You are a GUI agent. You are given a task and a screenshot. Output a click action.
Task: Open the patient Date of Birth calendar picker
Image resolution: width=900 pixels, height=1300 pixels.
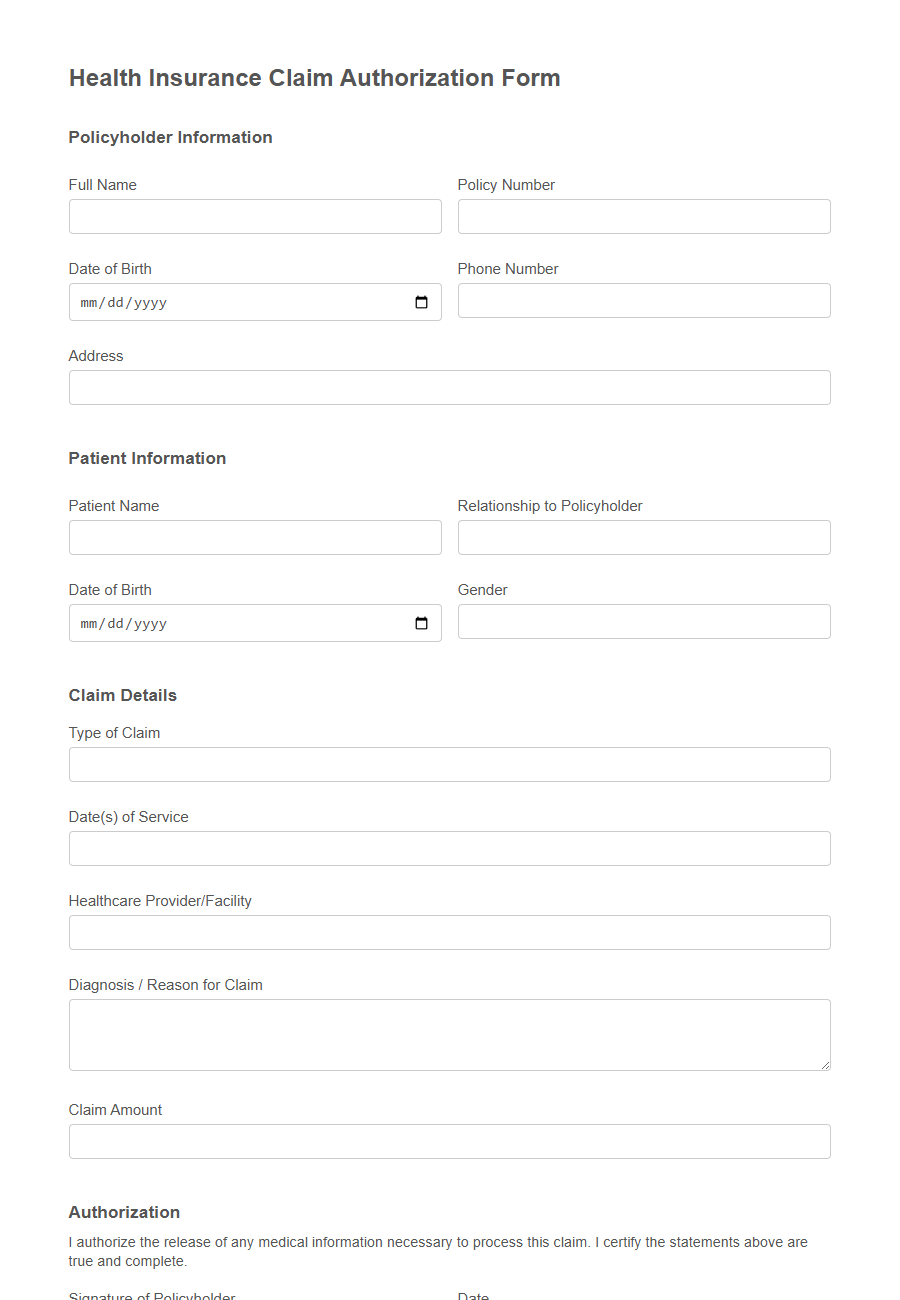[421, 622]
